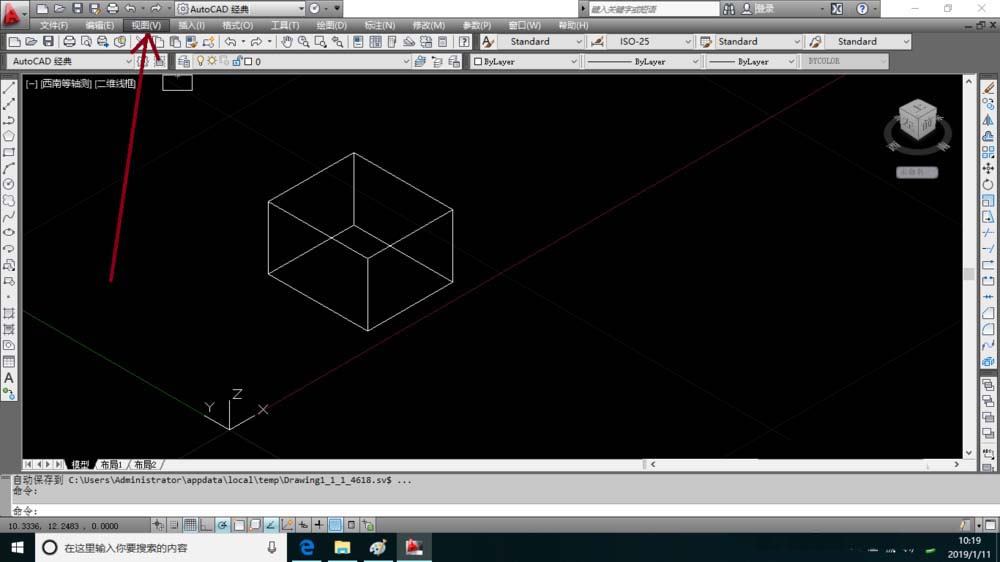Toggle 3D Object Snap in status bar
This screenshot has height=562, width=1000.
[x=254, y=525]
